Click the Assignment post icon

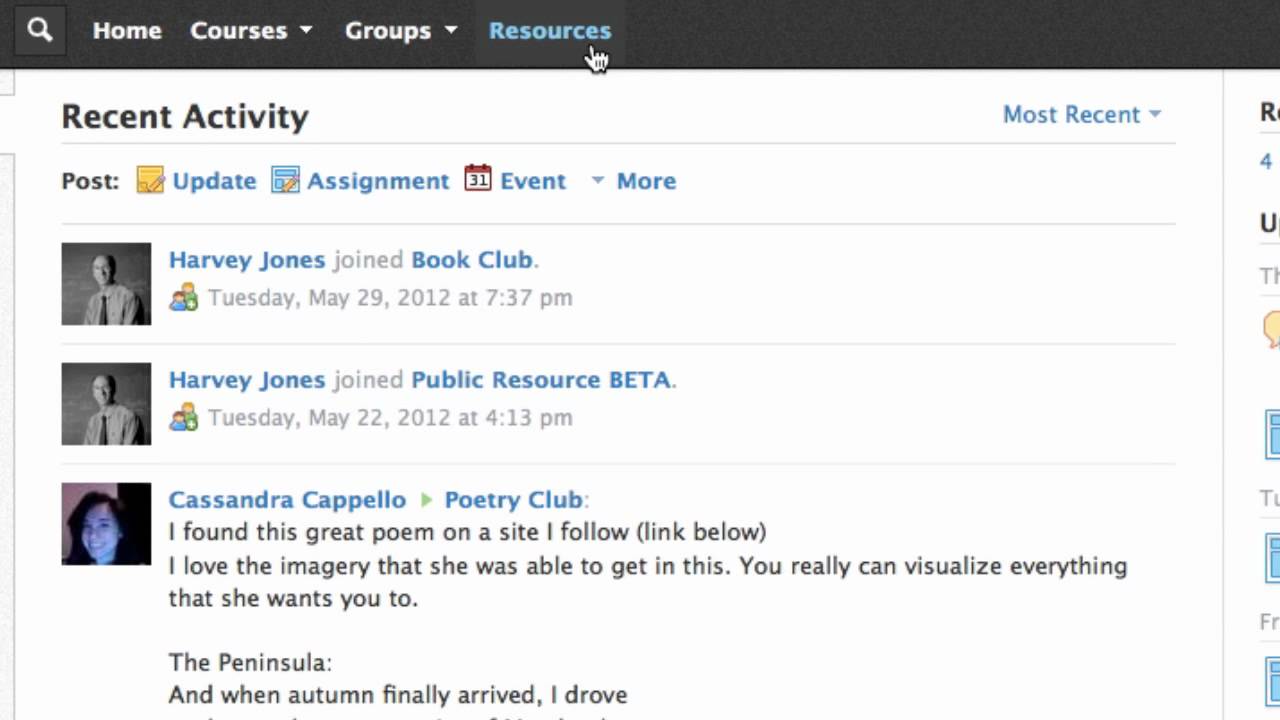286,180
